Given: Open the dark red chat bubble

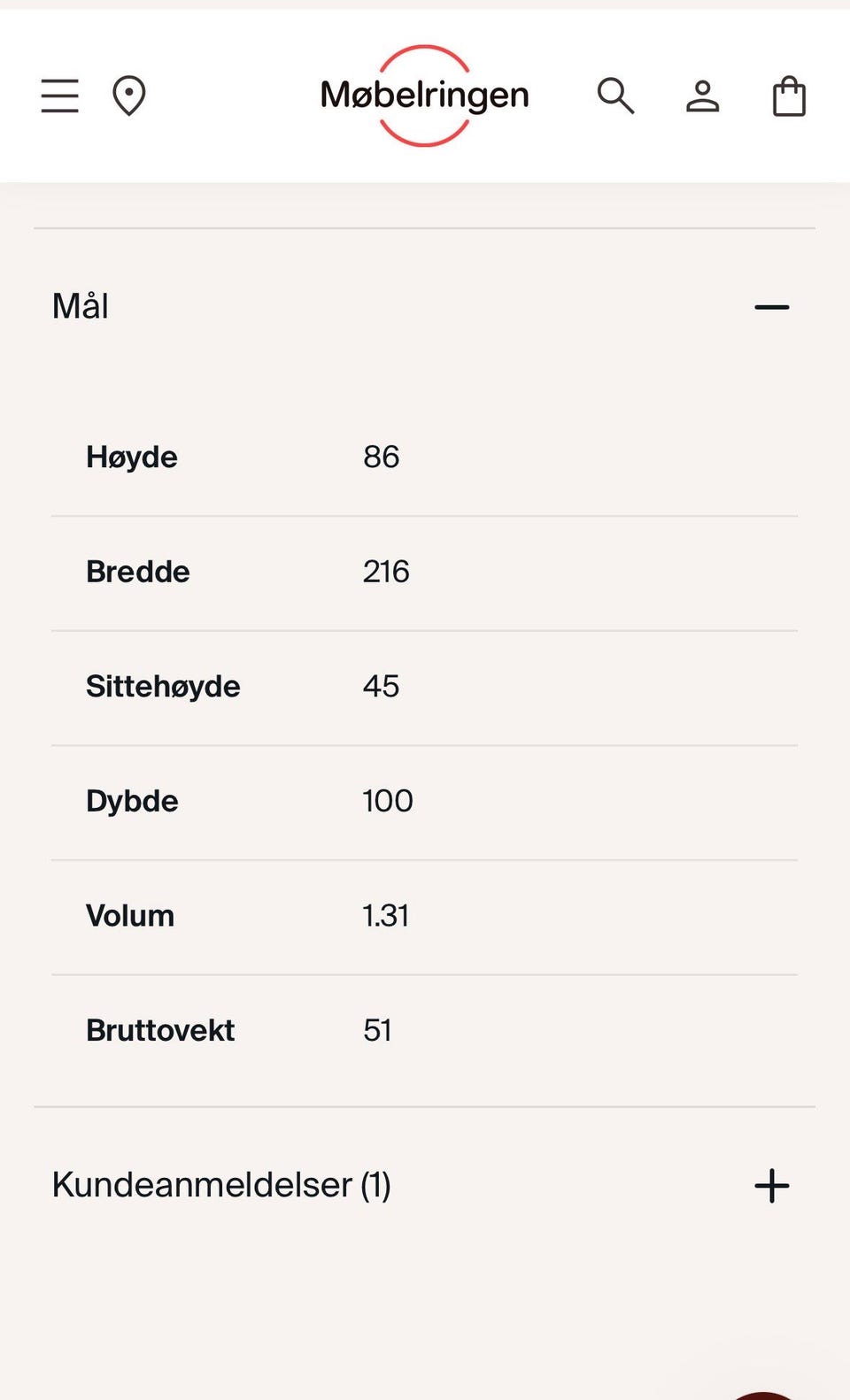Looking at the screenshot, I should pyautogui.click(x=763, y=1396).
